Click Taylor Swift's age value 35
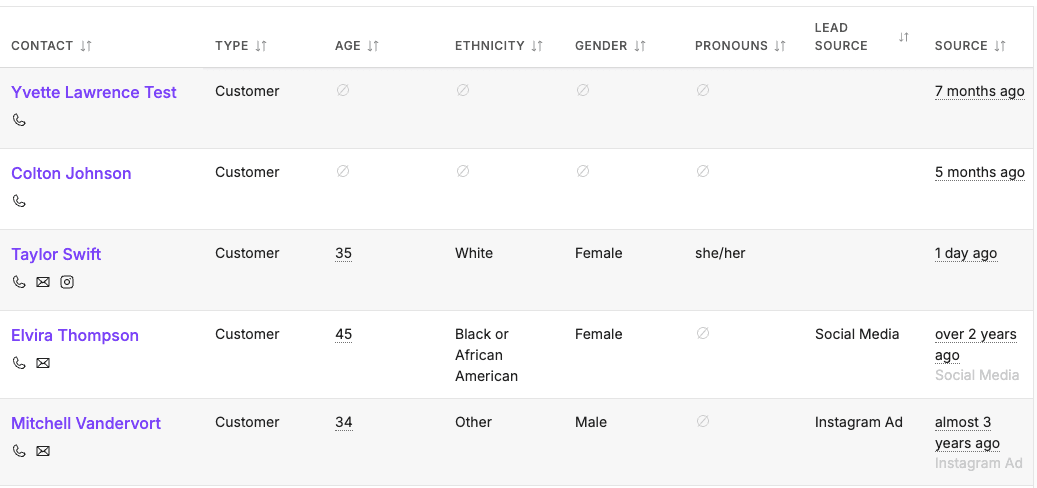The image size is (1037, 488). 343,253
